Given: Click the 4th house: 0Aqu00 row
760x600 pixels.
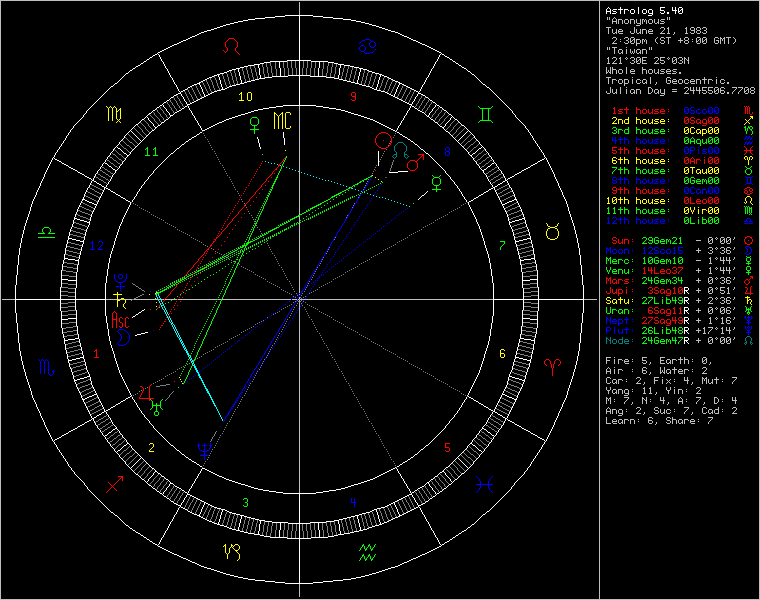Looking at the screenshot, I should coord(682,141).
